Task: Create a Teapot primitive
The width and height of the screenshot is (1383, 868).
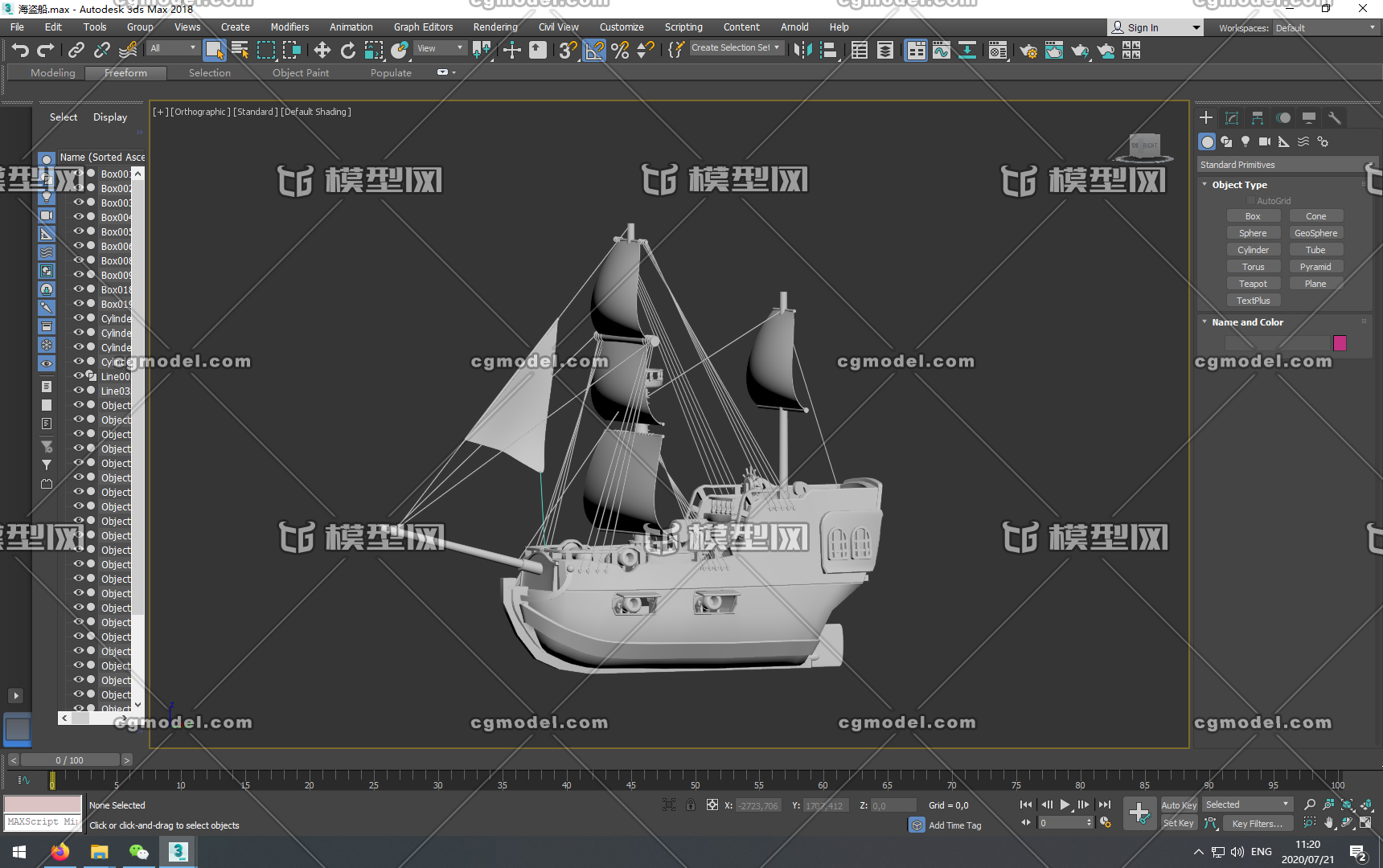Action: coord(1254,283)
